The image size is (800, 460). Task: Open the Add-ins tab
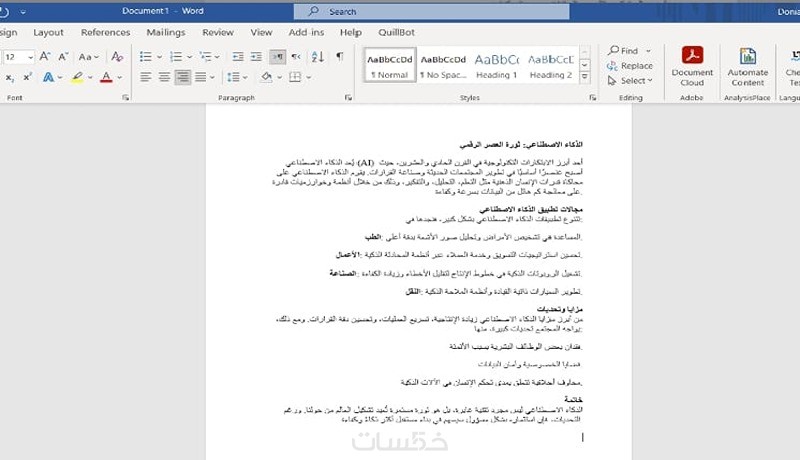(306, 33)
